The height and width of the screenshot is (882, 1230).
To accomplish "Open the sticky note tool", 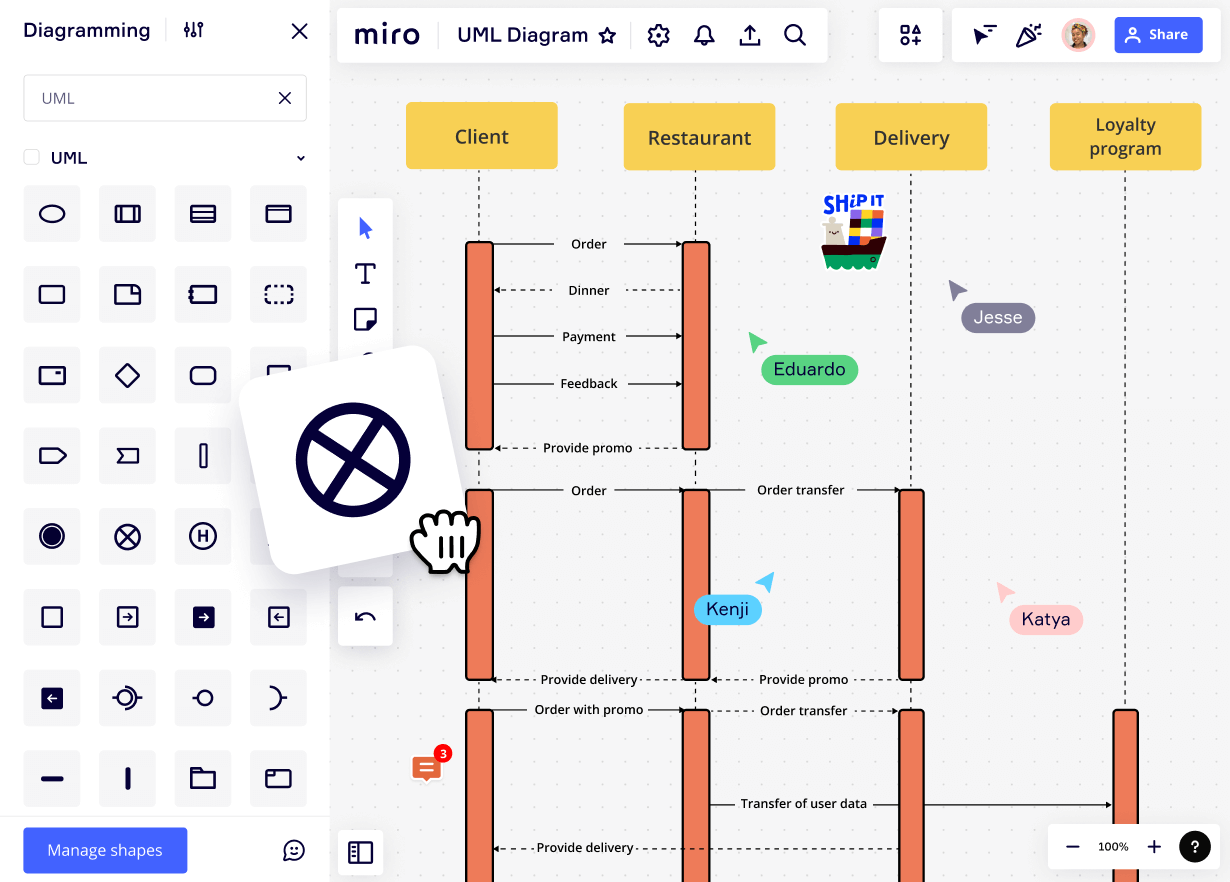I will [365, 318].
